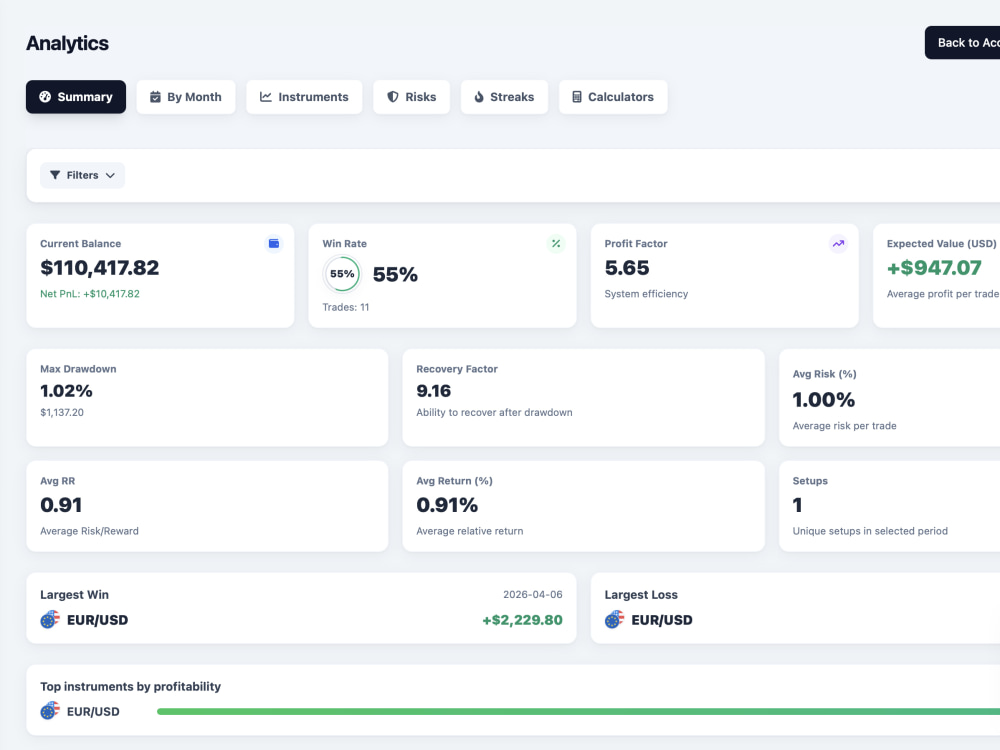1000x750 pixels.
Task: Click the calendar icon on By Month tab
Action: pos(155,97)
